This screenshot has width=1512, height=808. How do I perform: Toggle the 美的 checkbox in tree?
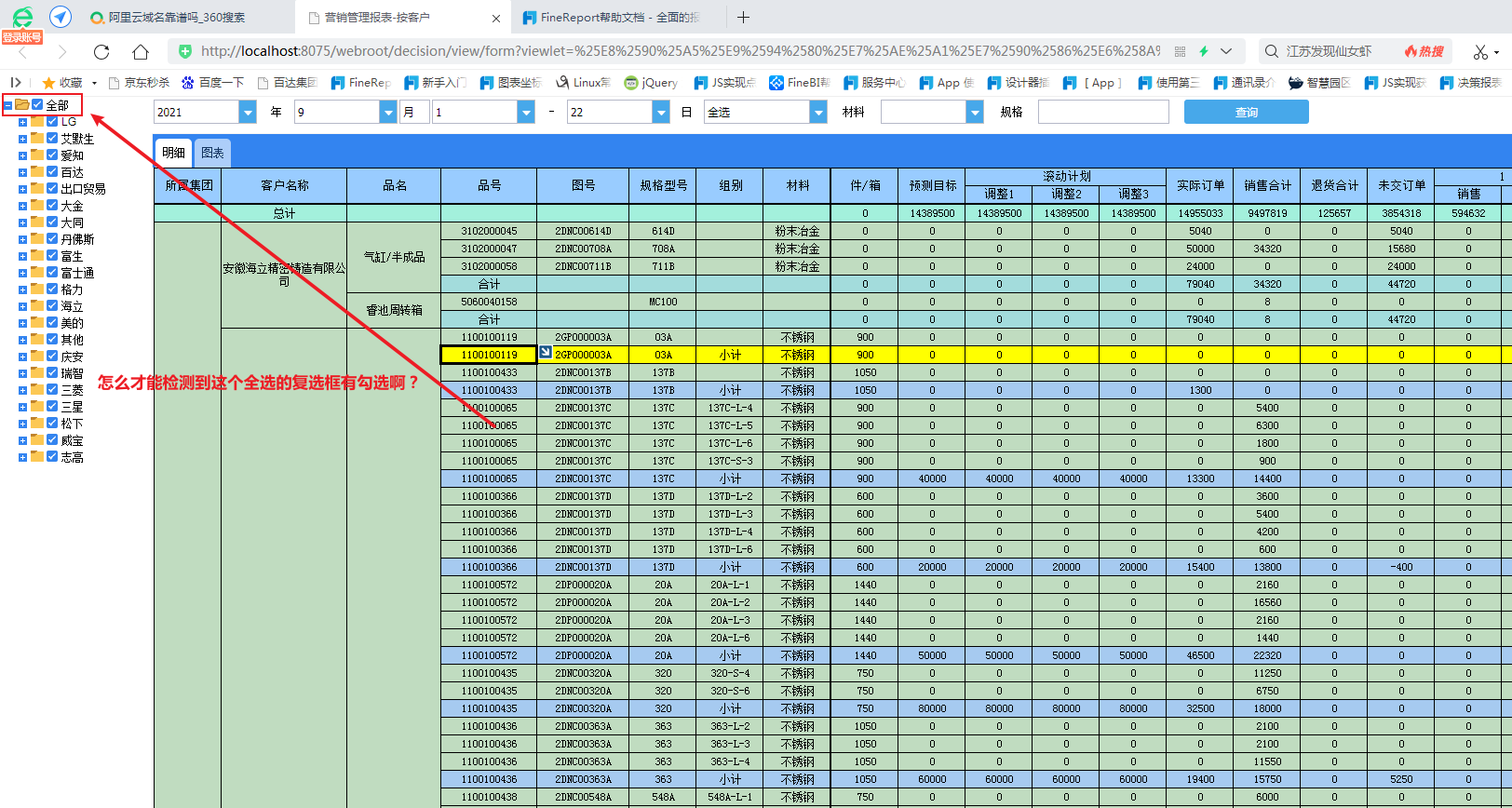click(x=52, y=323)
